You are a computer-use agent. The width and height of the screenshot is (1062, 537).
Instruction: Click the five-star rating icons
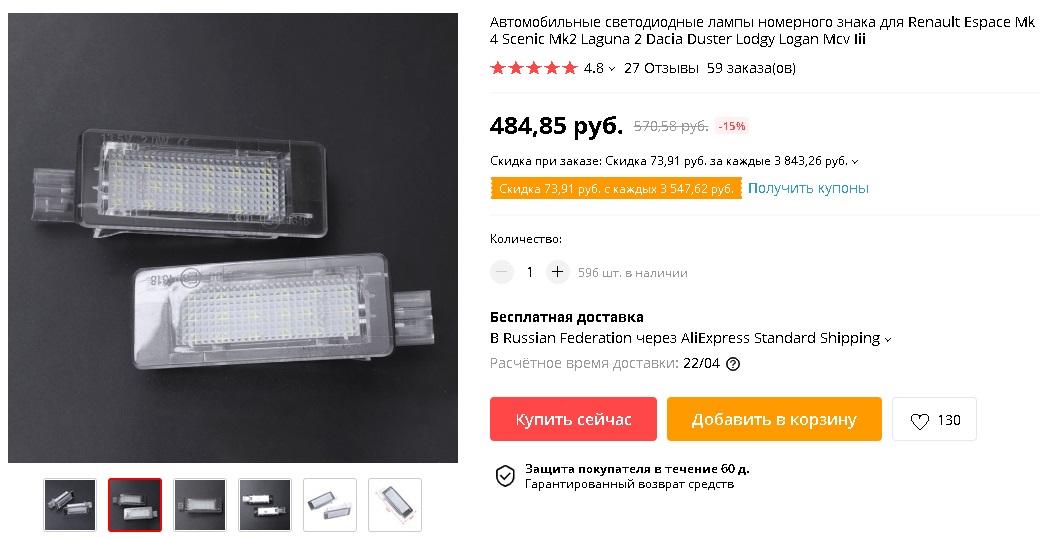(x=534, y=68)
